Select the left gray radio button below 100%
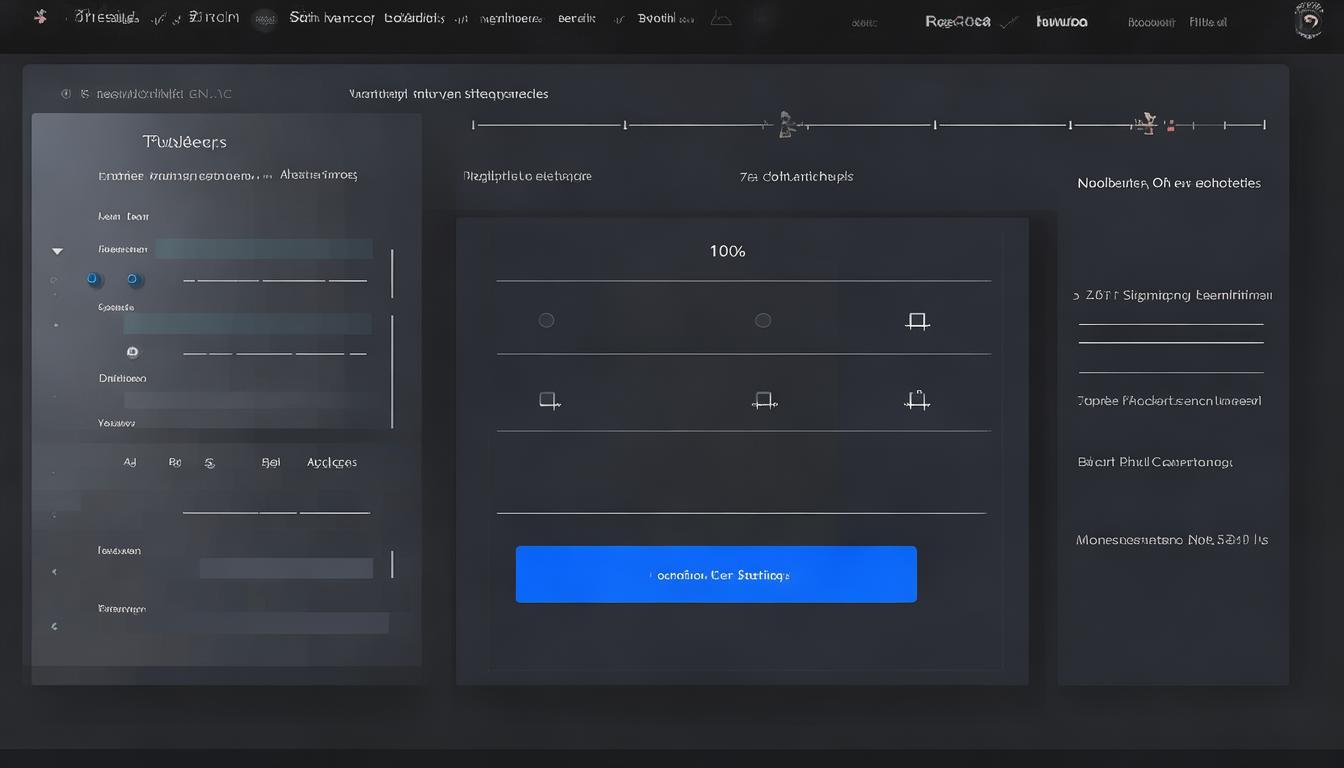The width and height of the screenshot is (1344, 768). coord(546,320)
